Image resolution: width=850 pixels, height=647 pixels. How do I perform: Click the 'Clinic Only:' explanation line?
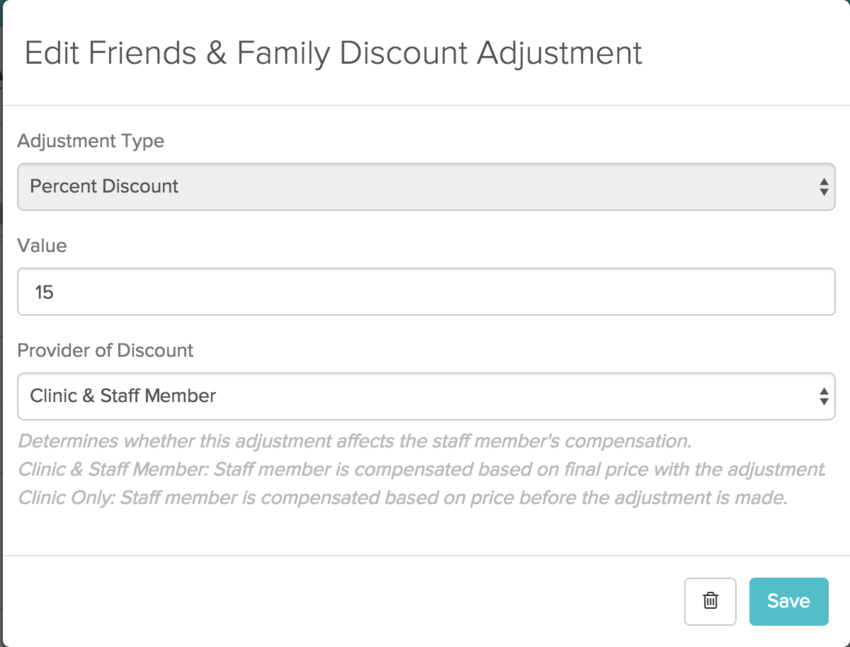pyautogui.click(x=402, y=497)
